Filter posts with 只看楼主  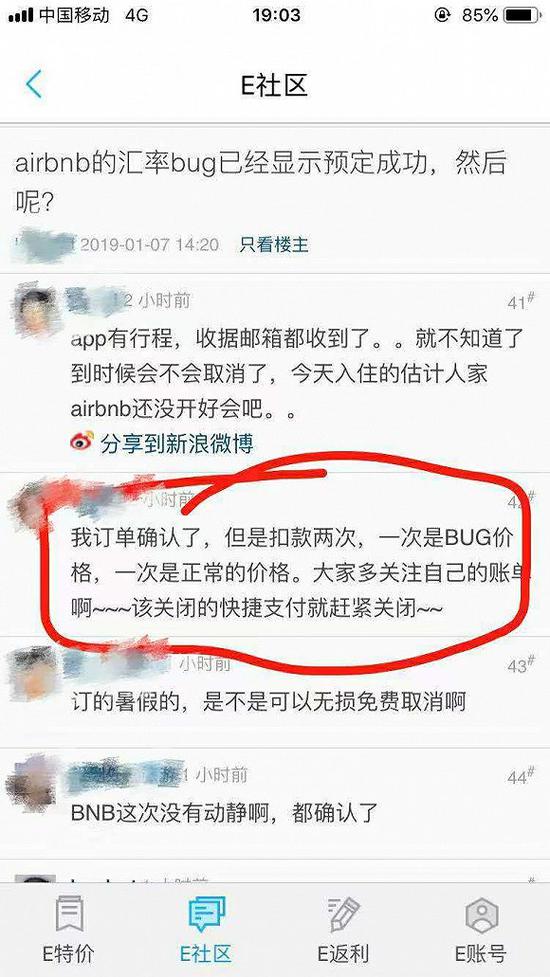click(x=274, y=244)
